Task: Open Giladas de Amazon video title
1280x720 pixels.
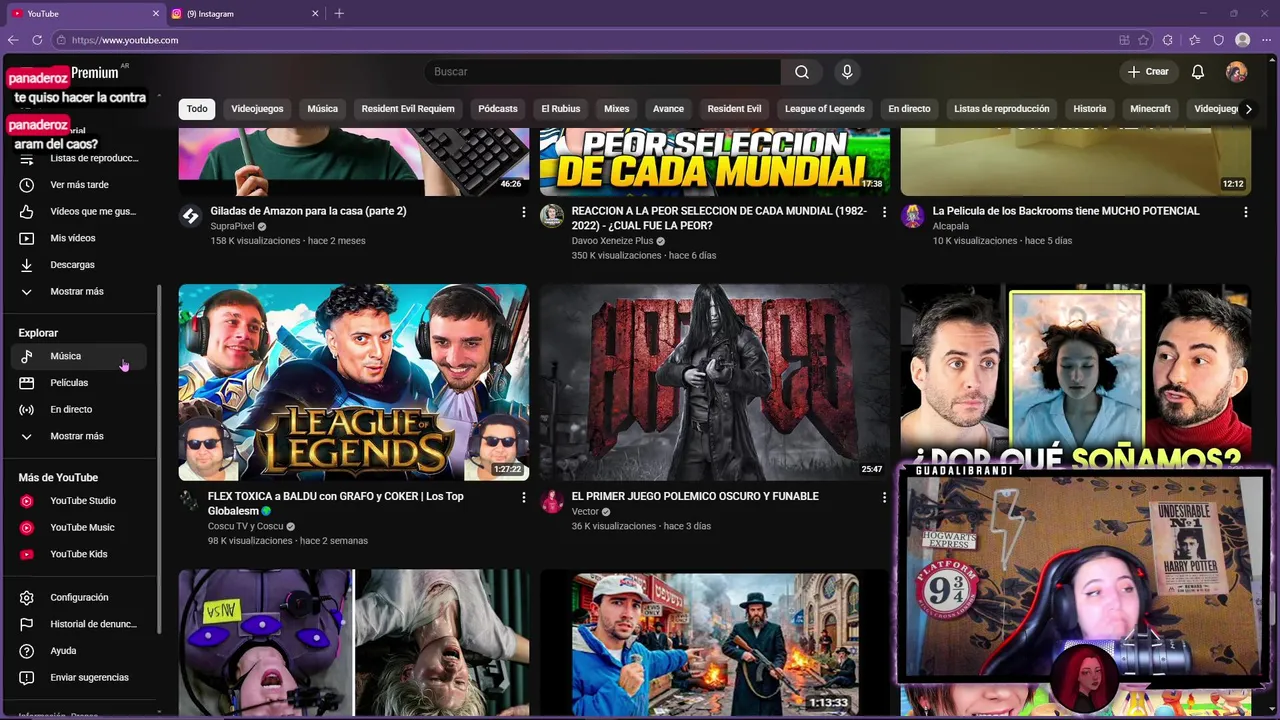Action: (x=308, y=211)
